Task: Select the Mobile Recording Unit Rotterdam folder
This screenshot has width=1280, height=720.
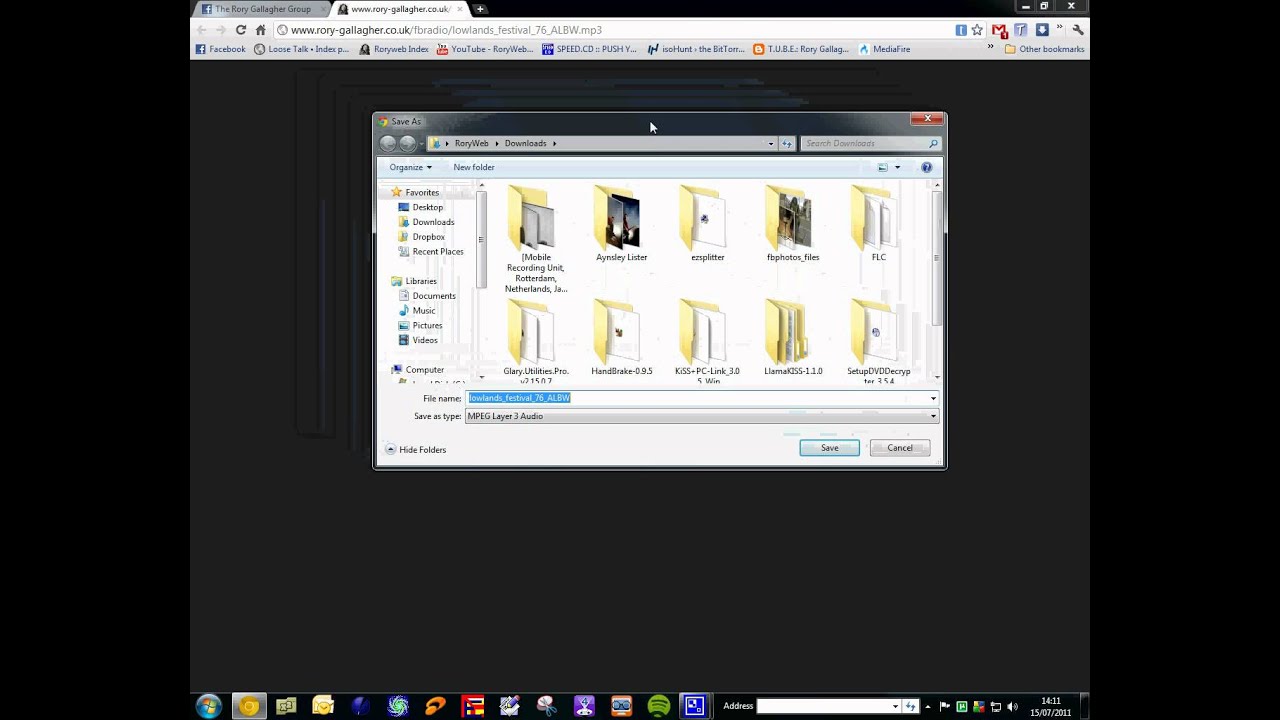Action: (x=535, y=239)
